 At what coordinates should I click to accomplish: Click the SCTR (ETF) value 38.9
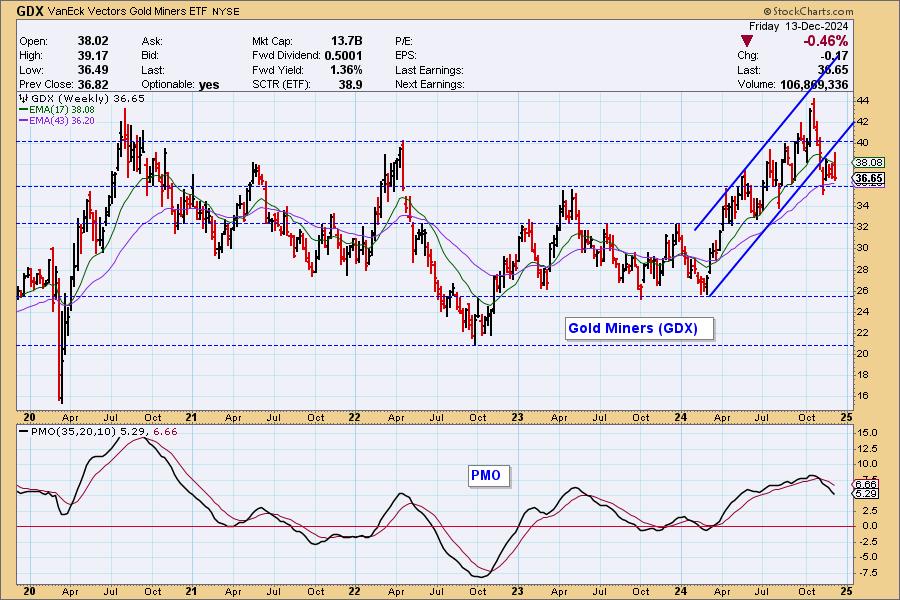[x=351, y=84]
